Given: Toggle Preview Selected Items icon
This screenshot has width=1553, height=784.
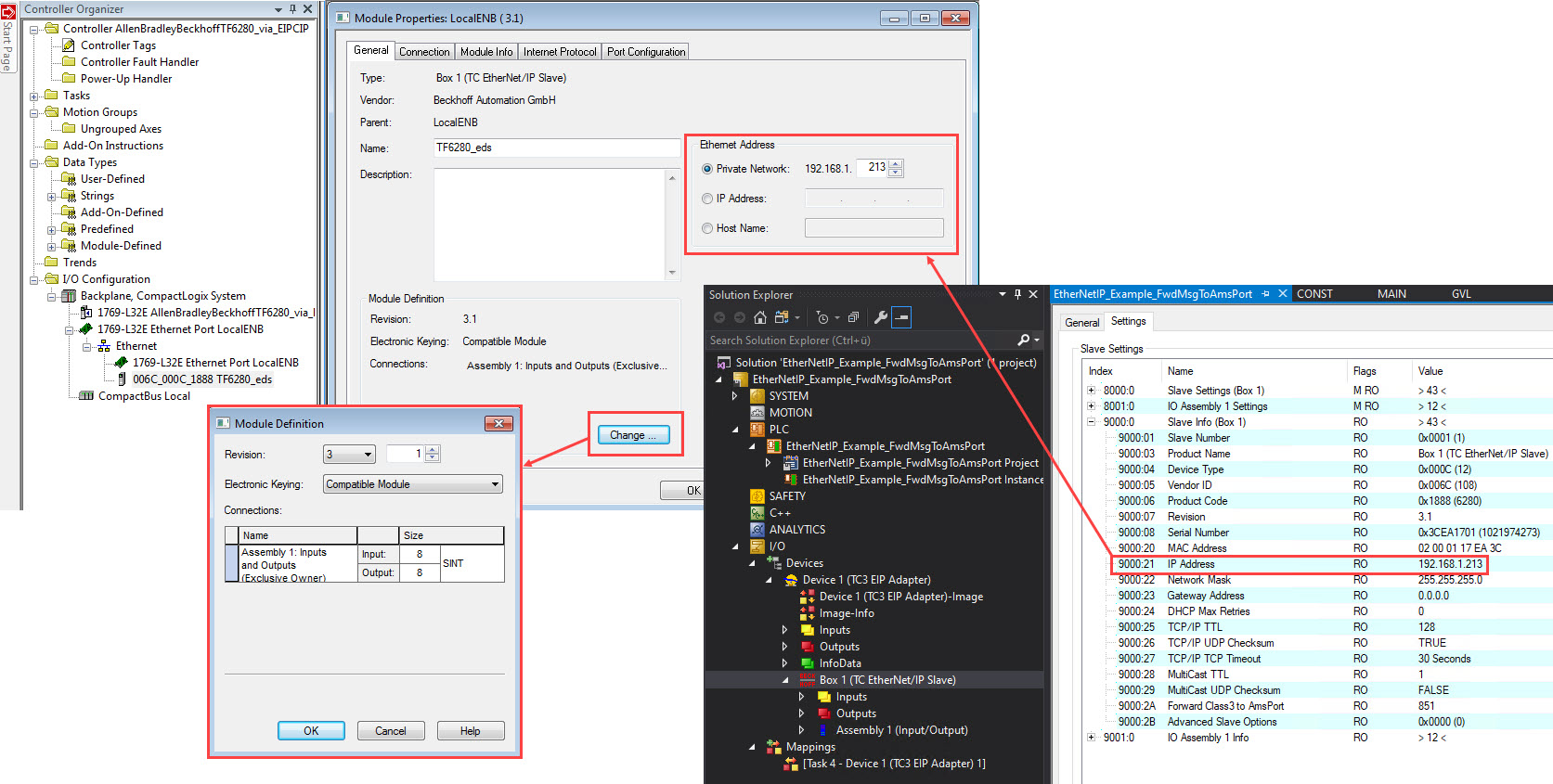Looking at the screenshot, I should (x=901, y=317).
